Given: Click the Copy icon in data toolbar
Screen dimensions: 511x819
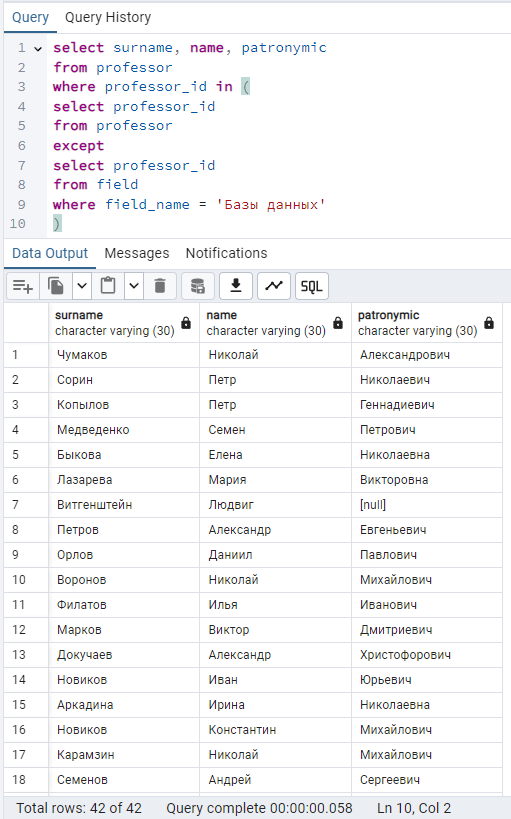Looking at the screenshot, I should tap(55, 286).
